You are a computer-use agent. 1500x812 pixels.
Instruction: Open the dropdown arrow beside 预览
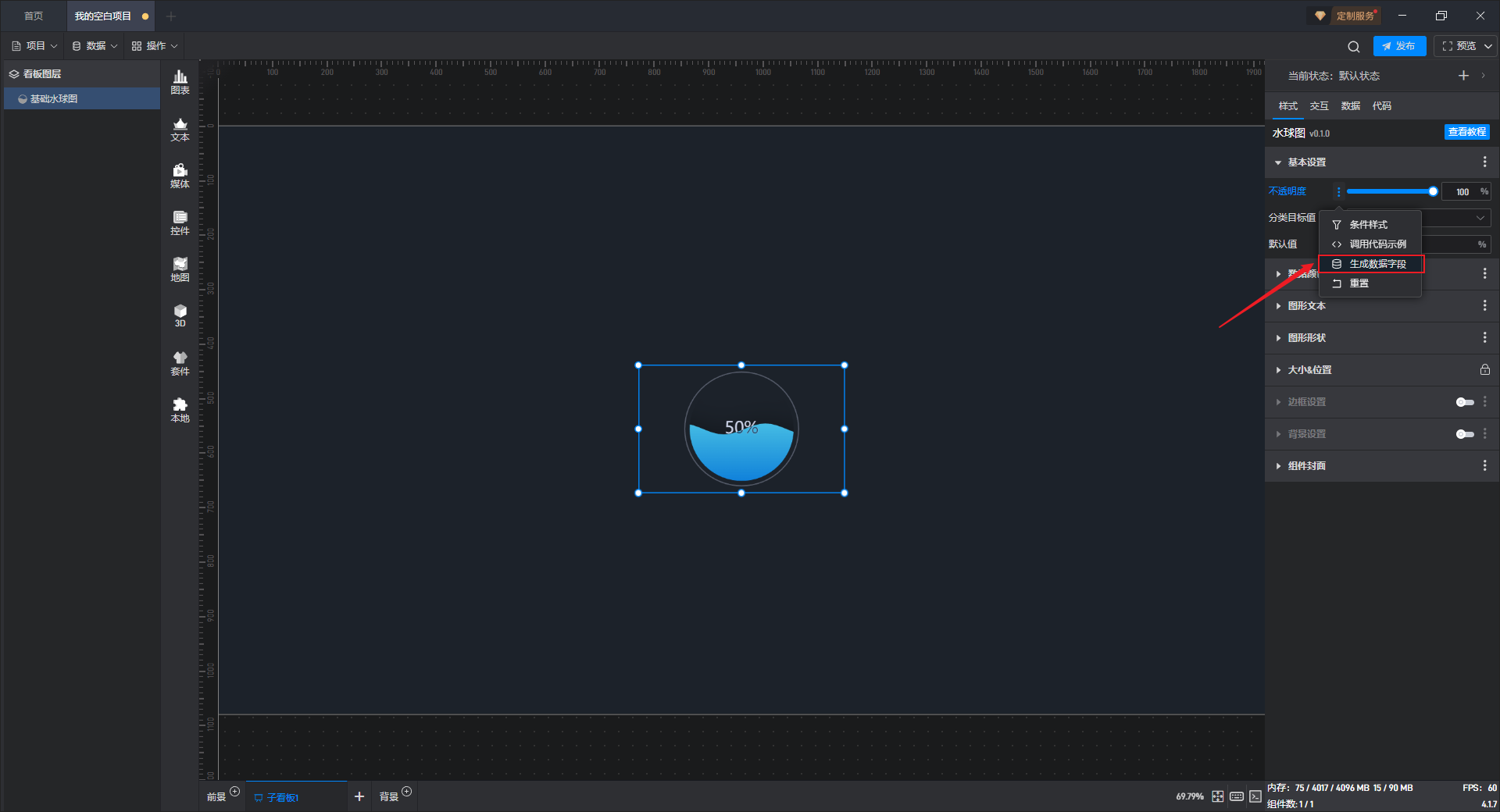[1488, 46]
